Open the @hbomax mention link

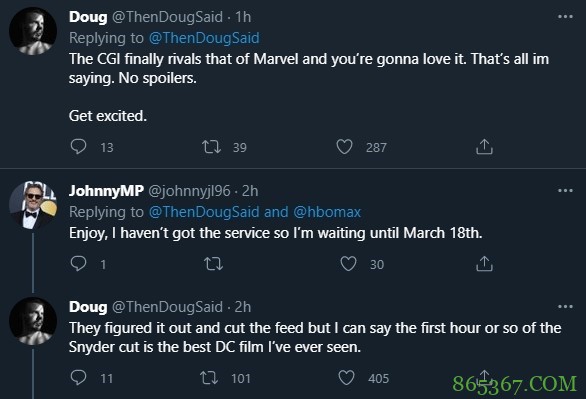[327, 212]
